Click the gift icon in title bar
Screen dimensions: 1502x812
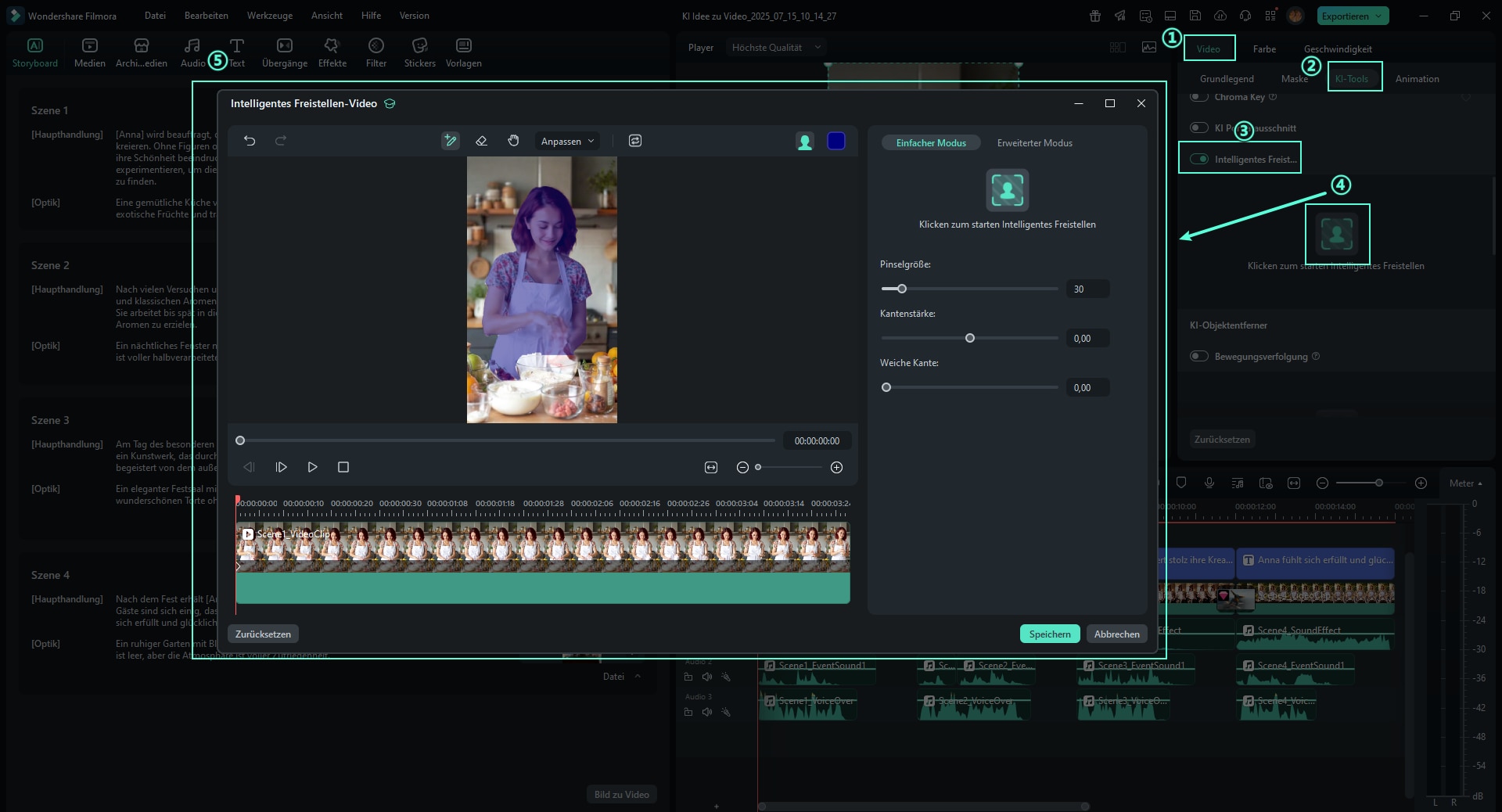(1095, 16)
